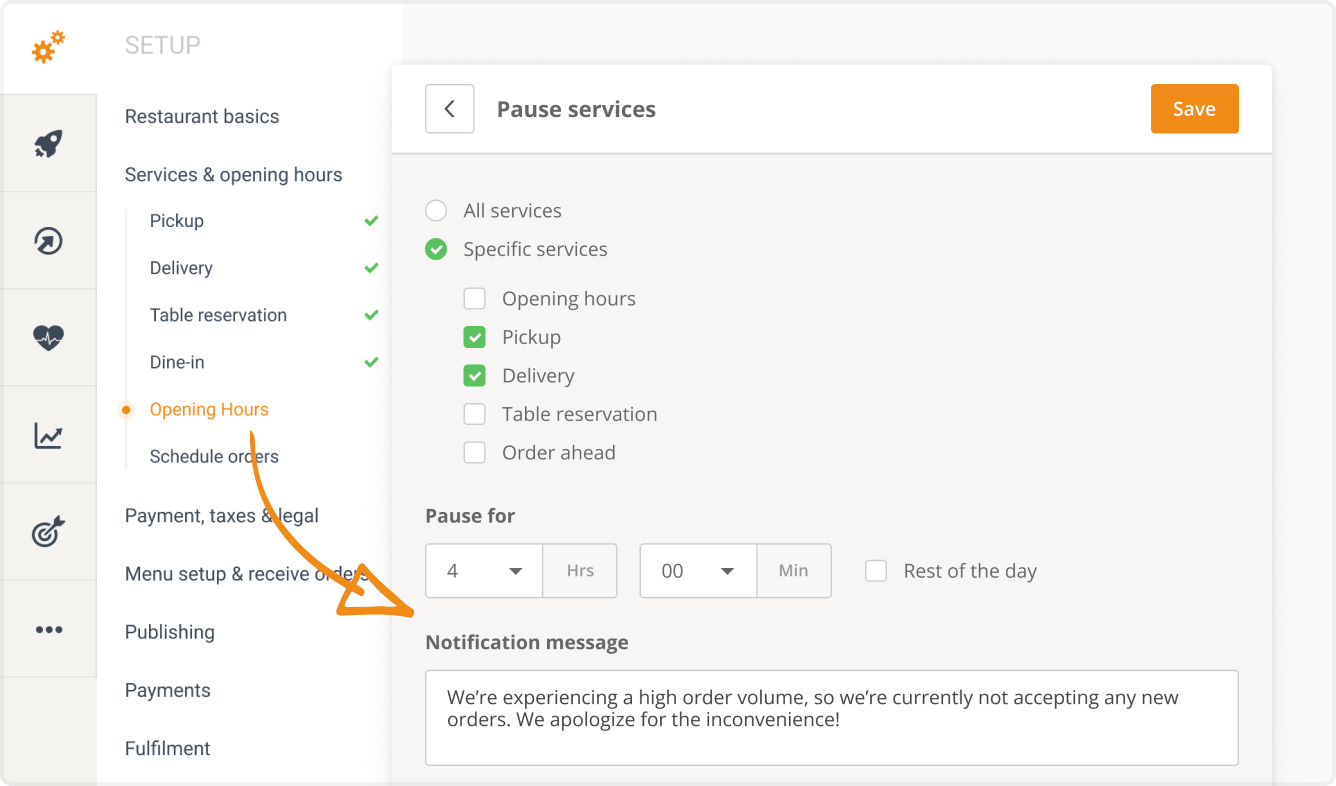Open the three dots more icon
This screenshot has width=1336, height=786.
point(48,630)
